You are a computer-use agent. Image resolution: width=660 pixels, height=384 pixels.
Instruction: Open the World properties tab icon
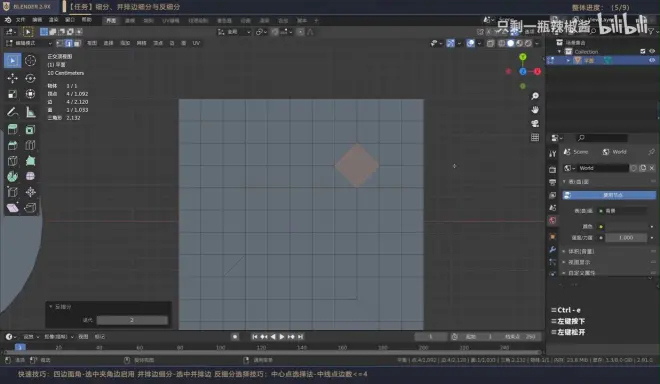click(x=553, y=220)
